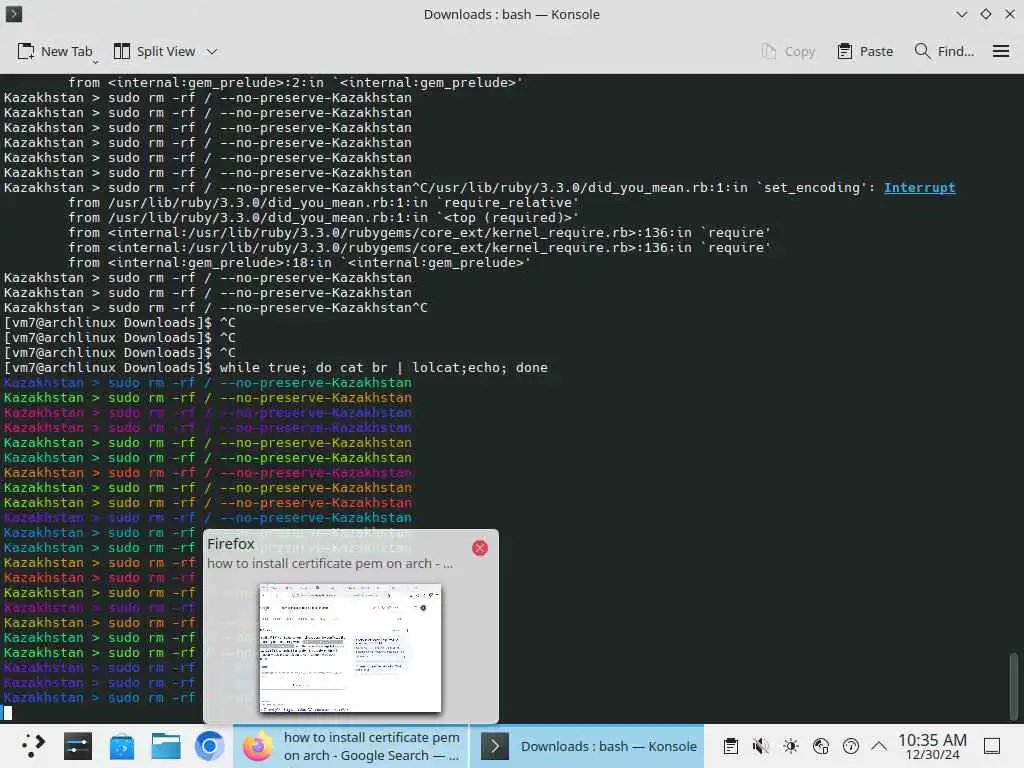The image size is (1024, 768).
Task: Open the clipboard tray icon
Action: click(x=731, y=746)
